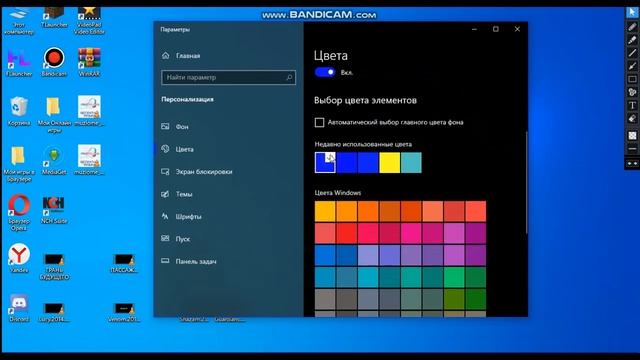Select the NCH Suite desktop shortcut

click(x=54, y=209)
